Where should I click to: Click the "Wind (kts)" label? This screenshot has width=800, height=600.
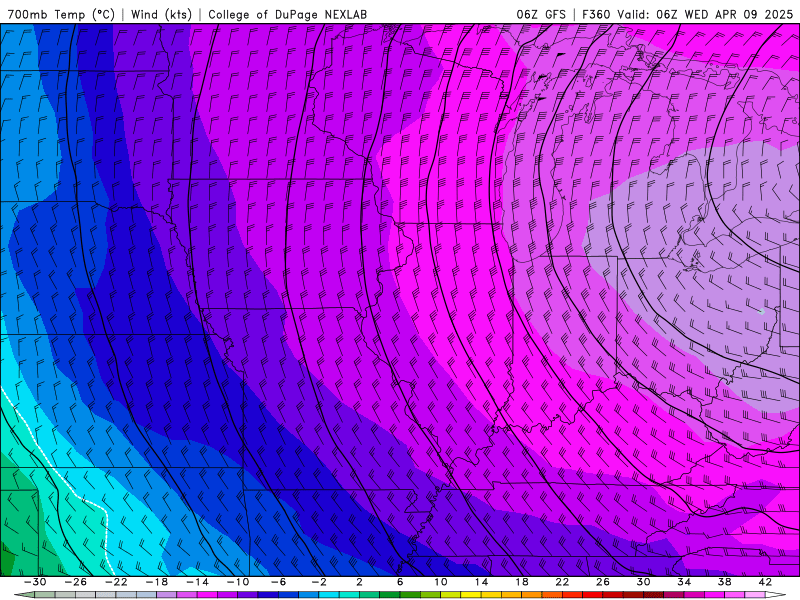[x=161, y=15]
